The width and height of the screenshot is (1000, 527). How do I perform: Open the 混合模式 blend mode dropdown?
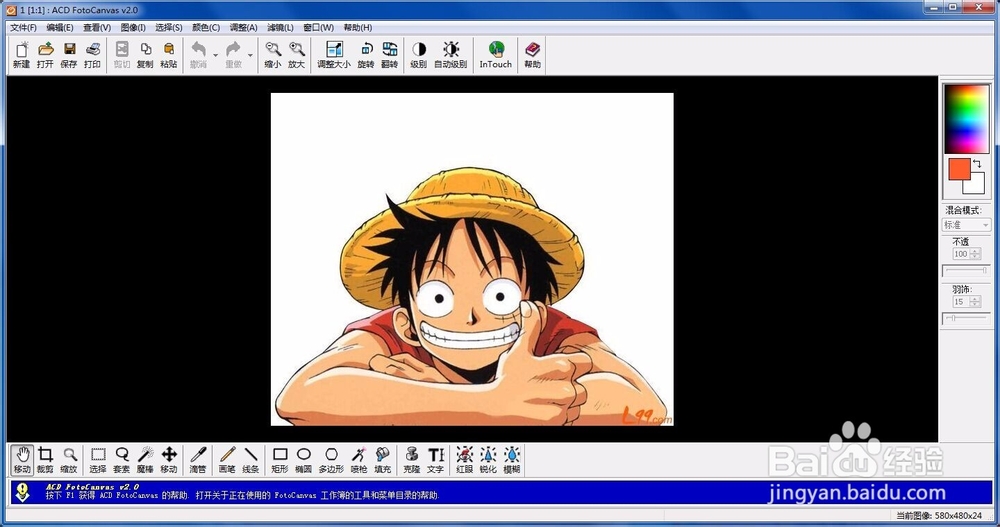[x=966, y=225]
